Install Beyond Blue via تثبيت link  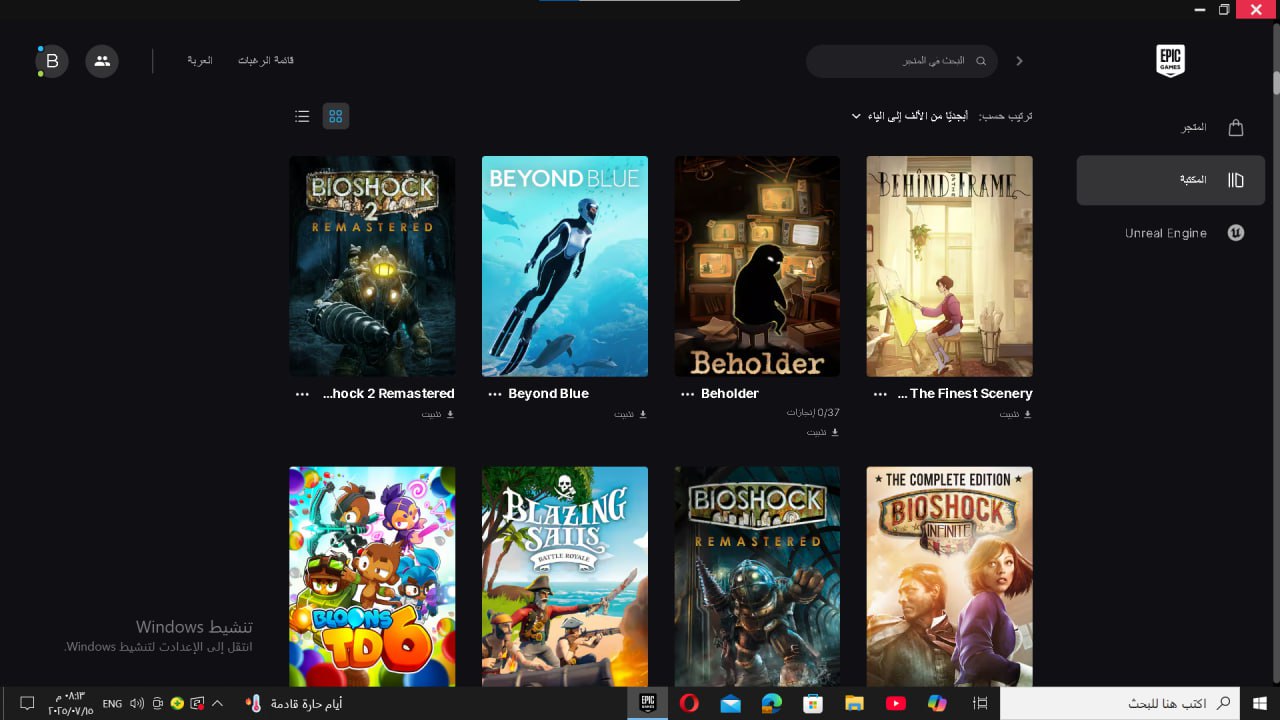[631, 414]
